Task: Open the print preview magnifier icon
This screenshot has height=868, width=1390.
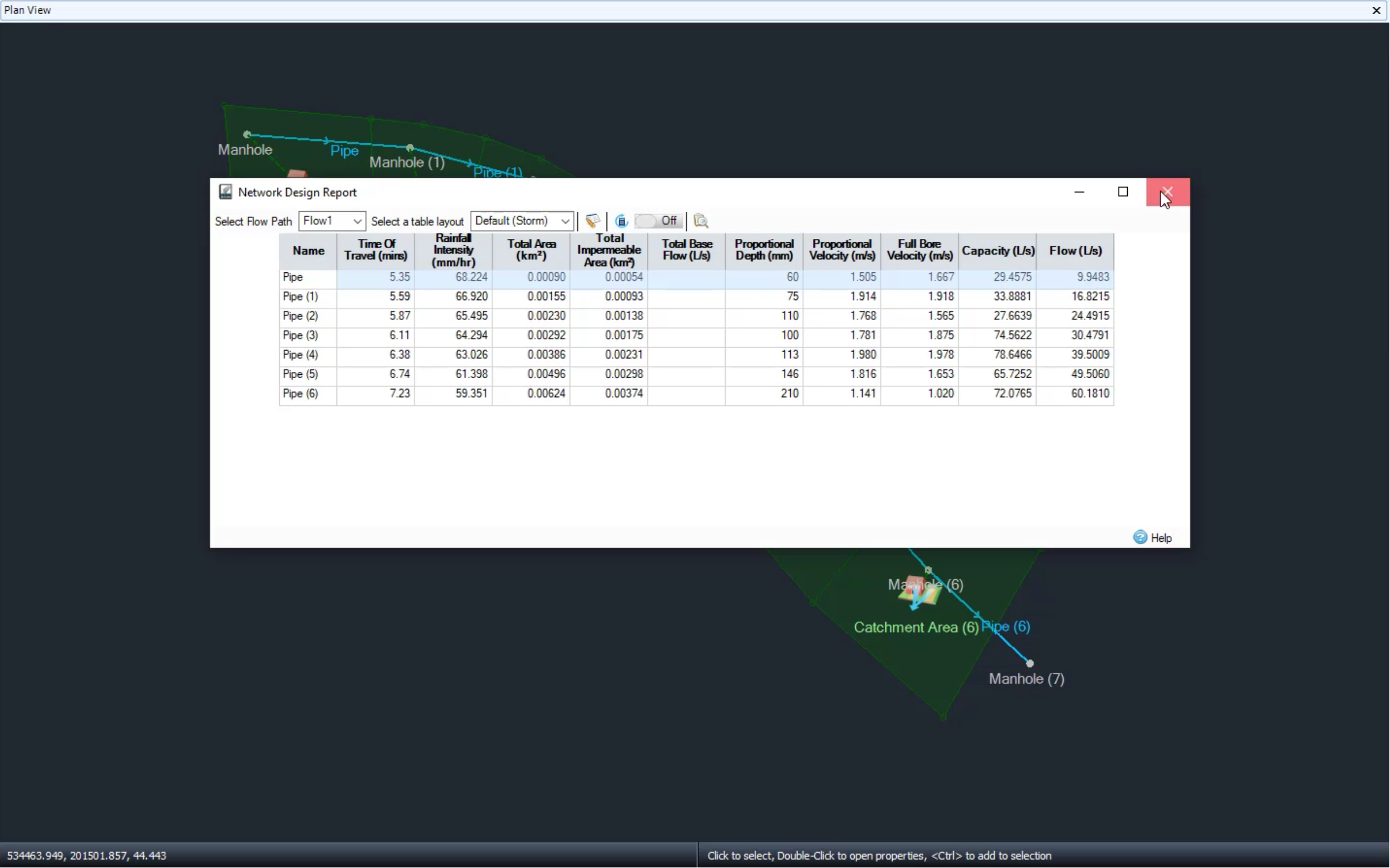Action: [701, 221]
